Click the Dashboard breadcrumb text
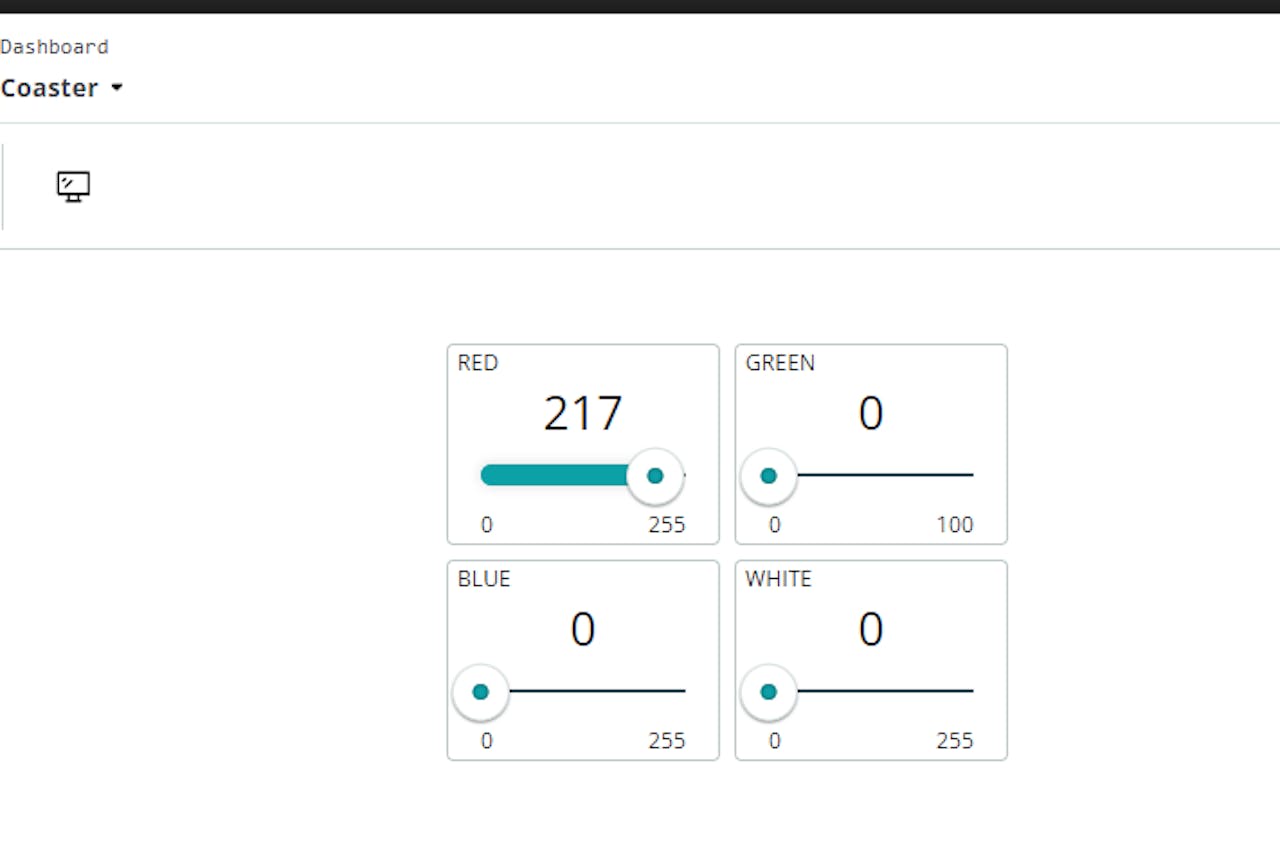1280x853 pixels. click(x=54, y=47)
